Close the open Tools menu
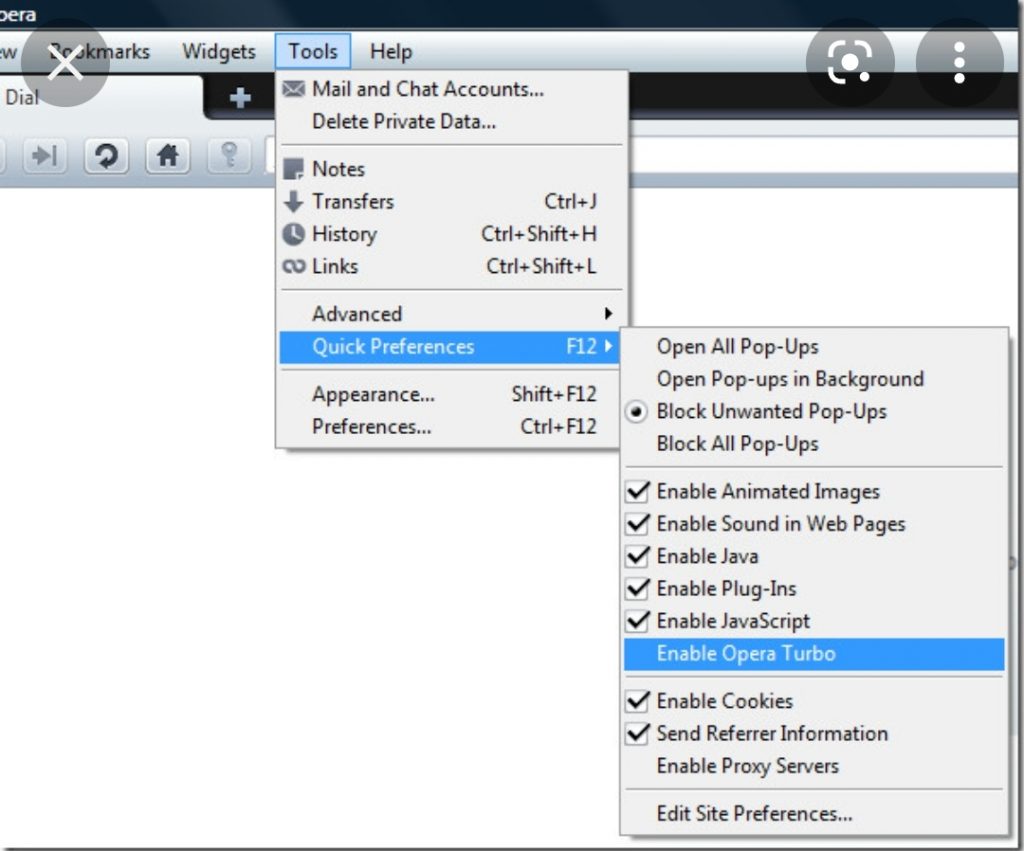This screenshot has width=1024, height=851. pyautogui.click(x=313, y=52)
